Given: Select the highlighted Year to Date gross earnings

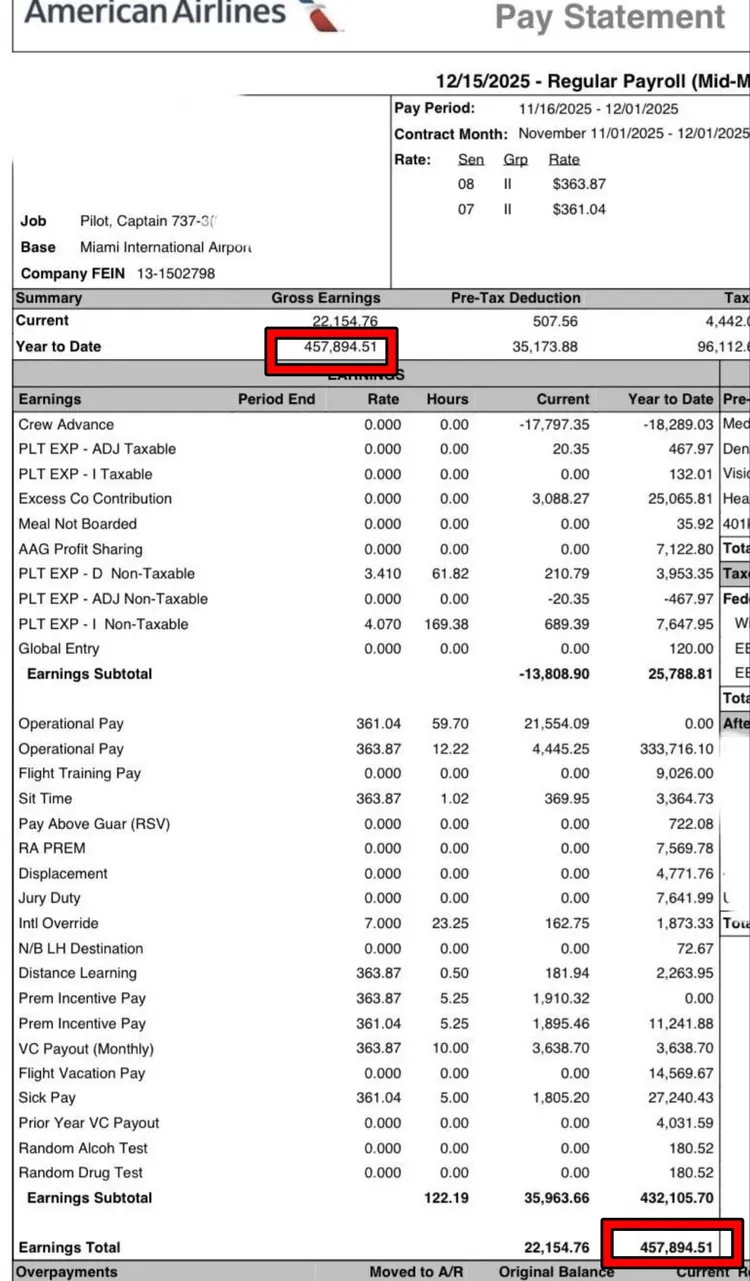Looking at the screenshot, I should click(332, 348).
